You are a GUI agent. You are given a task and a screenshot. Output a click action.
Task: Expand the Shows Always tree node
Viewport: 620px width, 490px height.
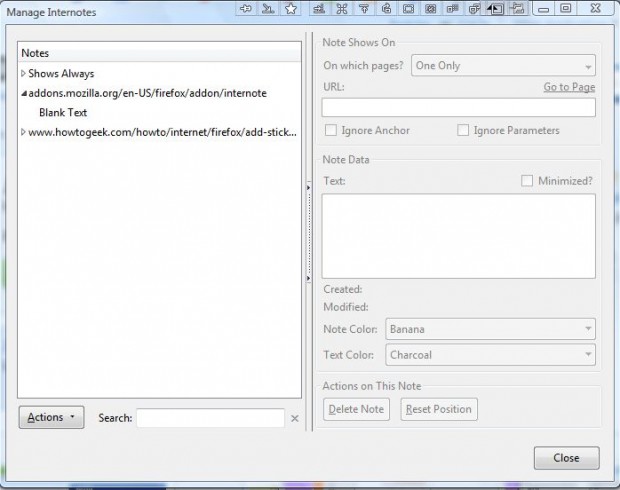click(x=23, y=74)
